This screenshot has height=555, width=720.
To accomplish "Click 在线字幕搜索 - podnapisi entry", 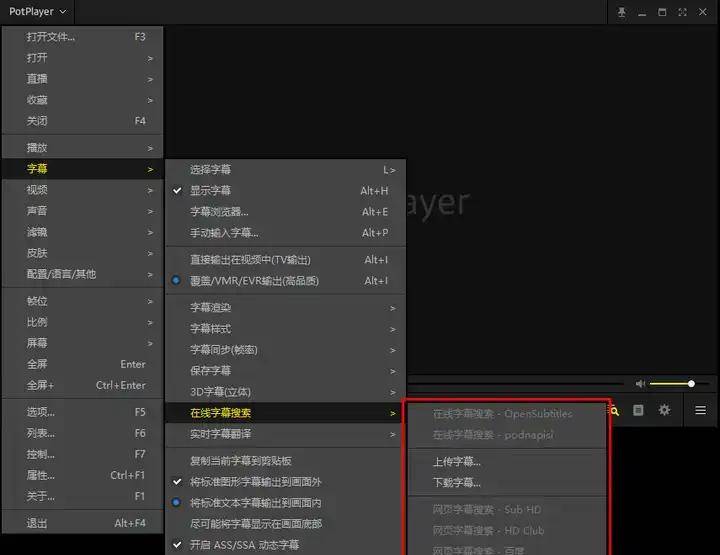I will [x=507, y=435].
